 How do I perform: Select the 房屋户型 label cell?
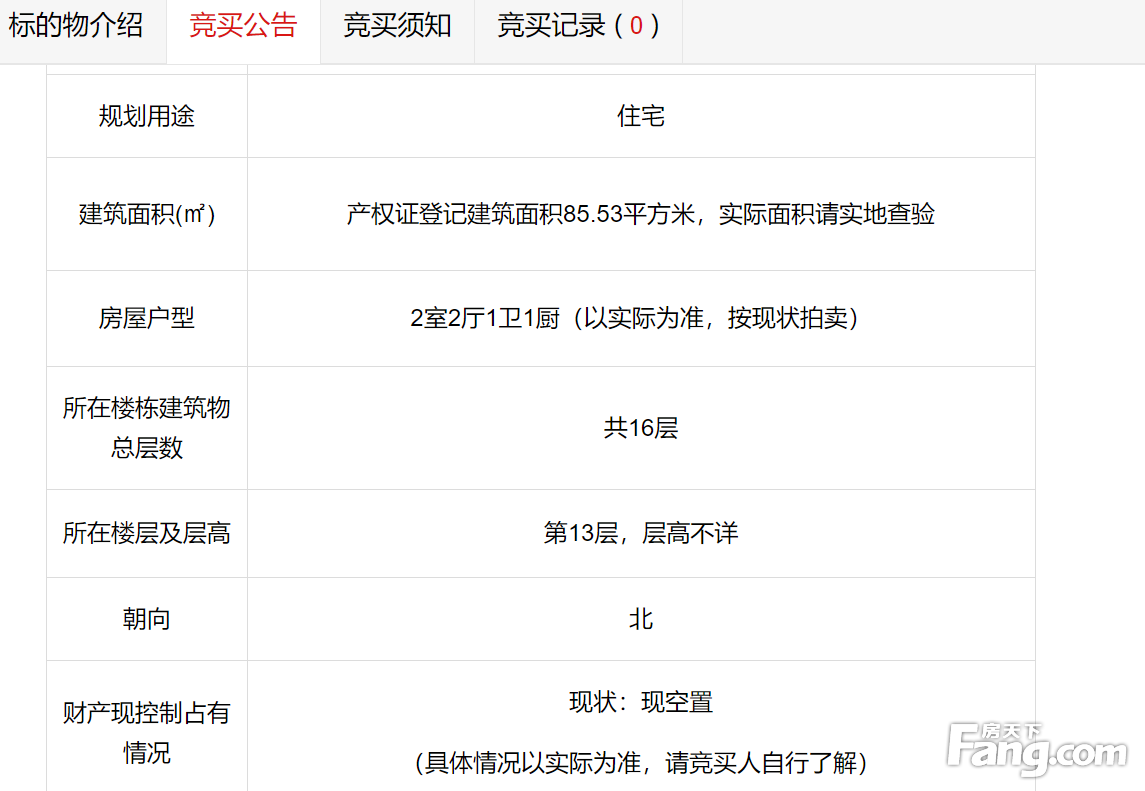click(x=147, y=319)
